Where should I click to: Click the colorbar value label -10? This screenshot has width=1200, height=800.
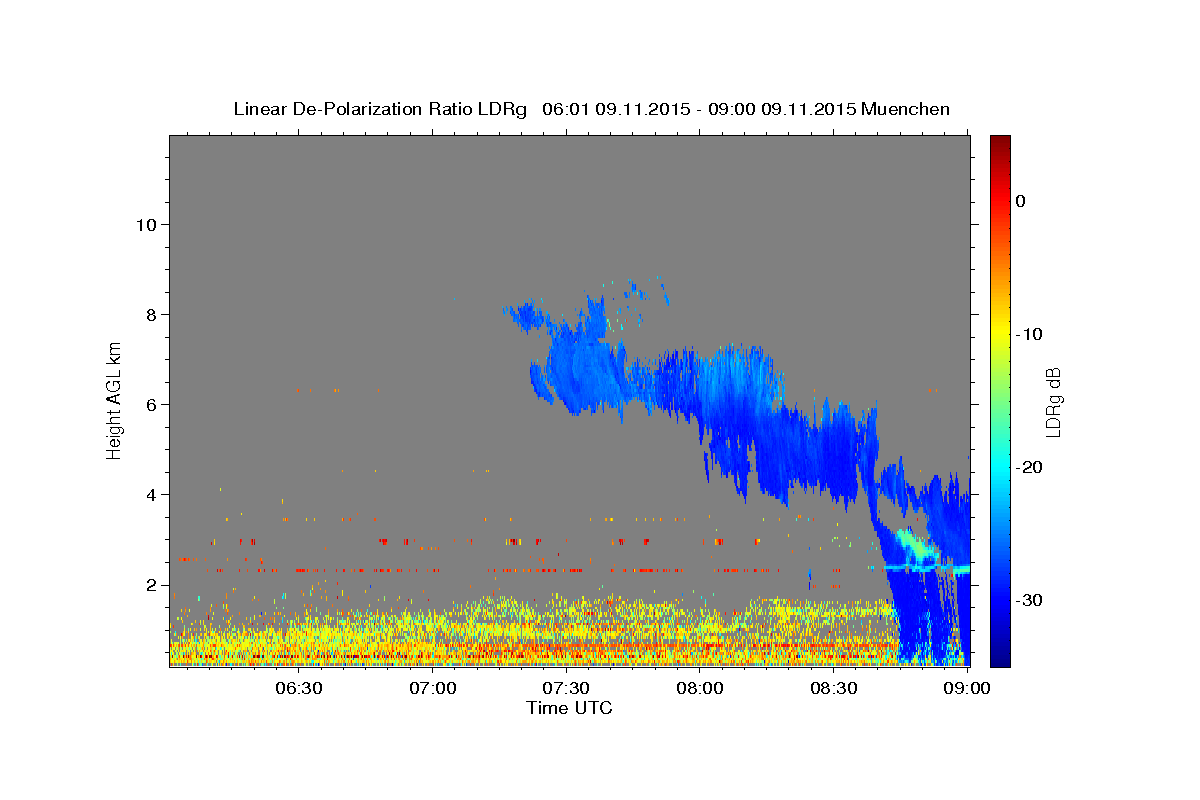point(1029,334)
